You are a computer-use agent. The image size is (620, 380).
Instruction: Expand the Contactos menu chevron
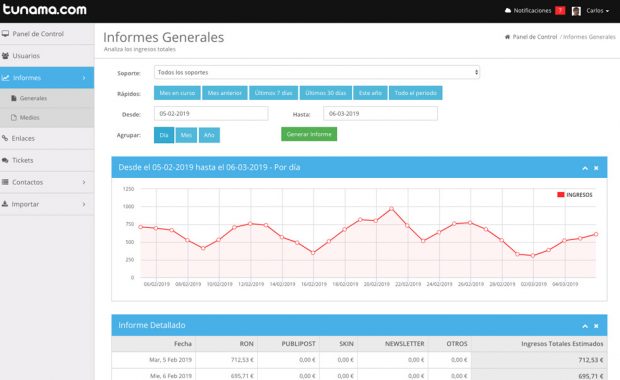click(84, 182)
